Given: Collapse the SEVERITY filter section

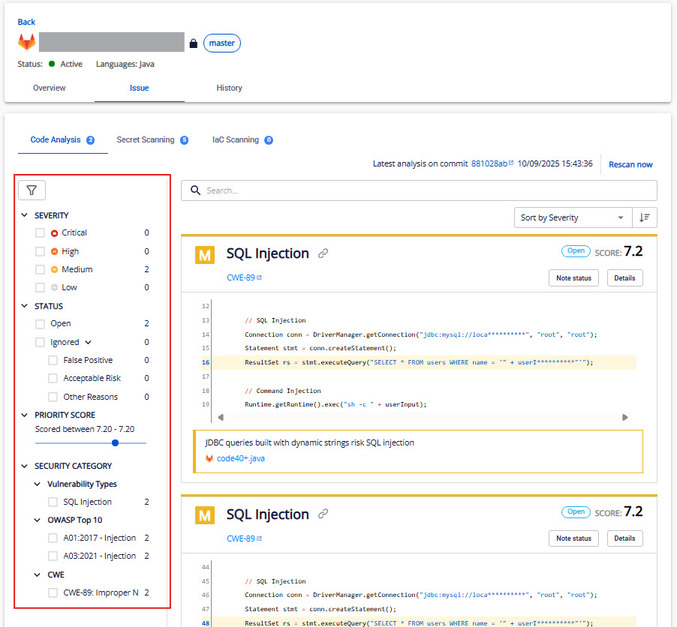Looking at the screenshot, I should coord(25,215).
